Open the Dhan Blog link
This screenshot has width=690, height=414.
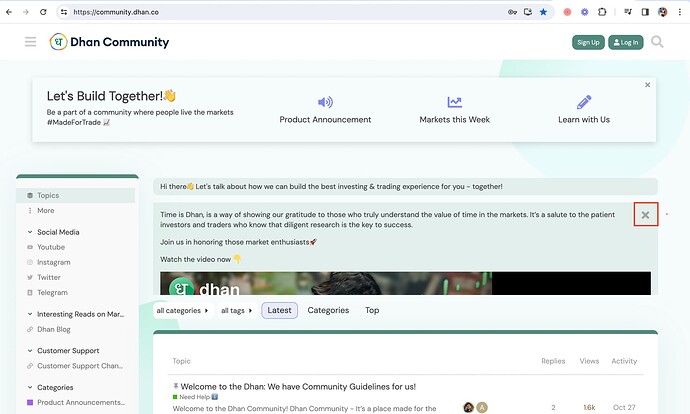click(53, 329)
